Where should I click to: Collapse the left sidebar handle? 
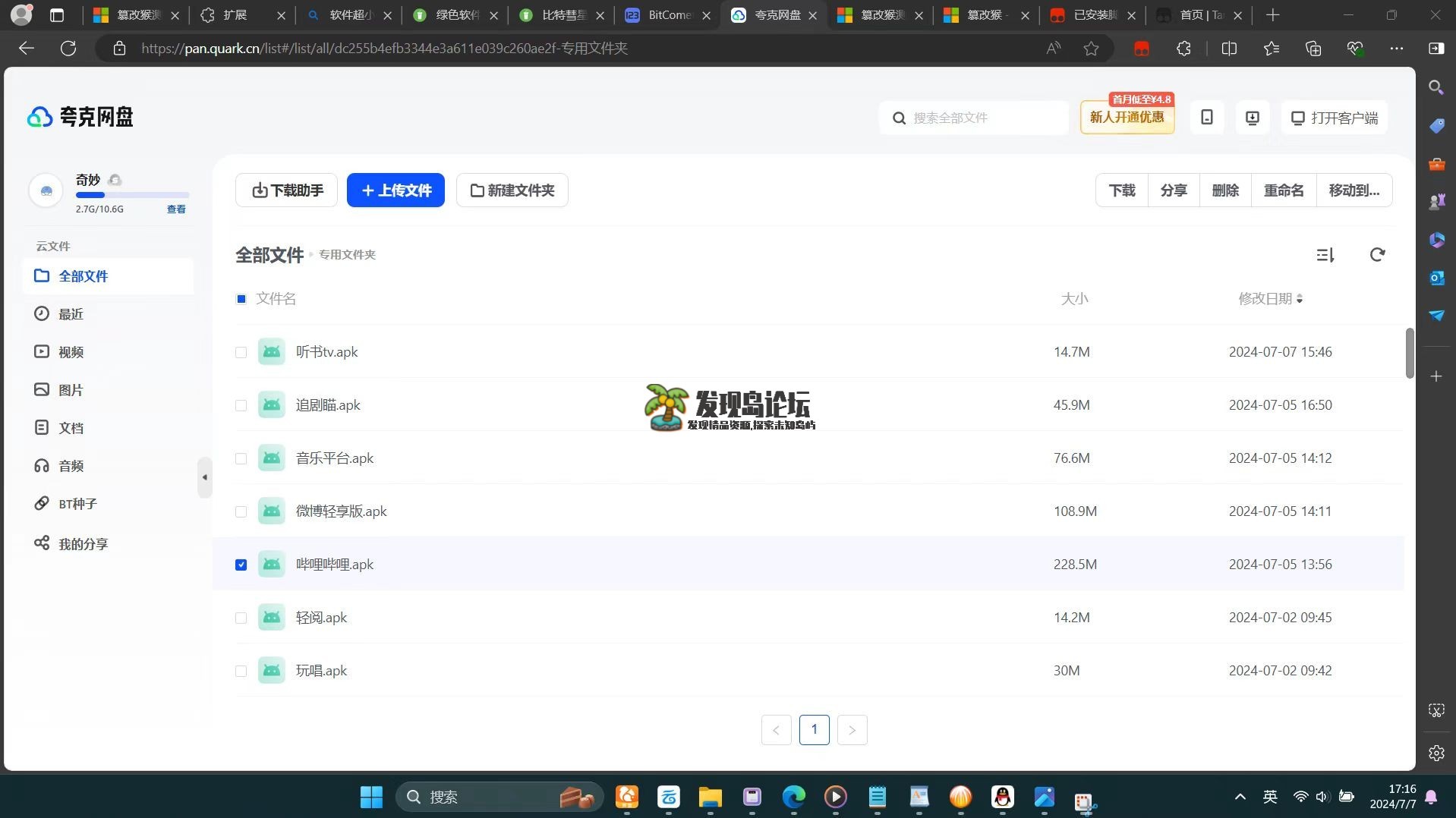(x=204, y=477)
